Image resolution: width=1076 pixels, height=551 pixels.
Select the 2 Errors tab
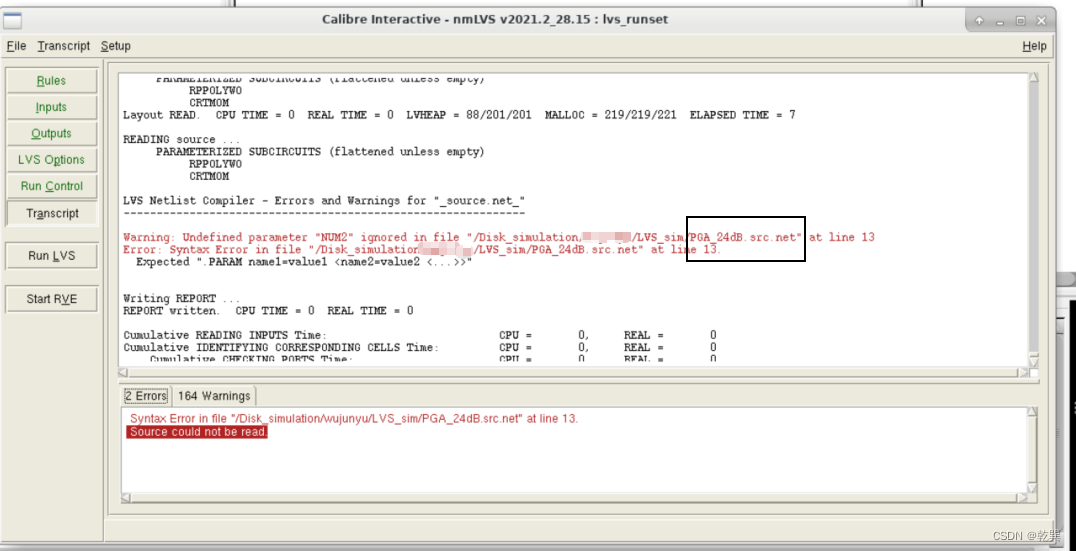pyautogui.click(x=146, y=396)
